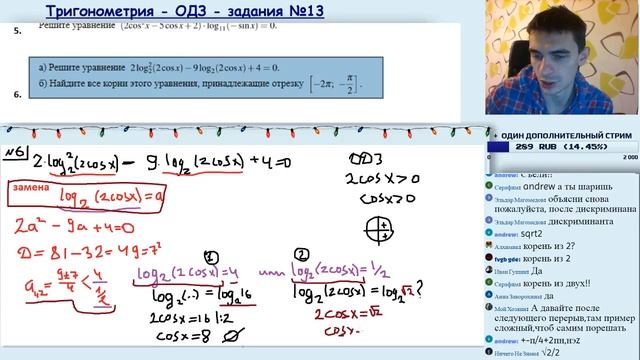Click handwritten 'cos x = 8' on whiteboard
The width and height of the screenshot is (640, 360).
click(184, 337)
